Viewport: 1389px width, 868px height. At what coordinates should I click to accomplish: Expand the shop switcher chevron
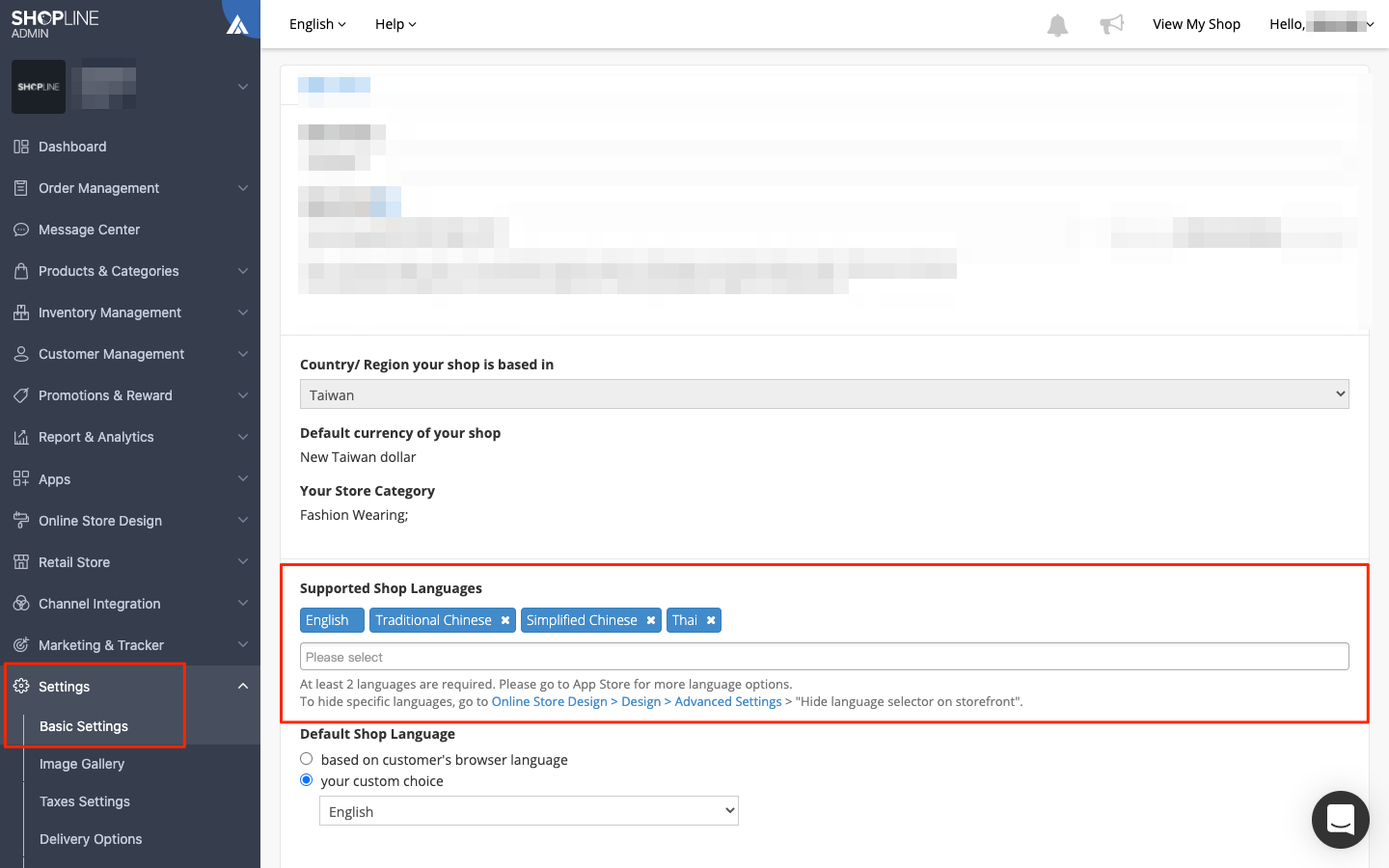tap(243, 87)
